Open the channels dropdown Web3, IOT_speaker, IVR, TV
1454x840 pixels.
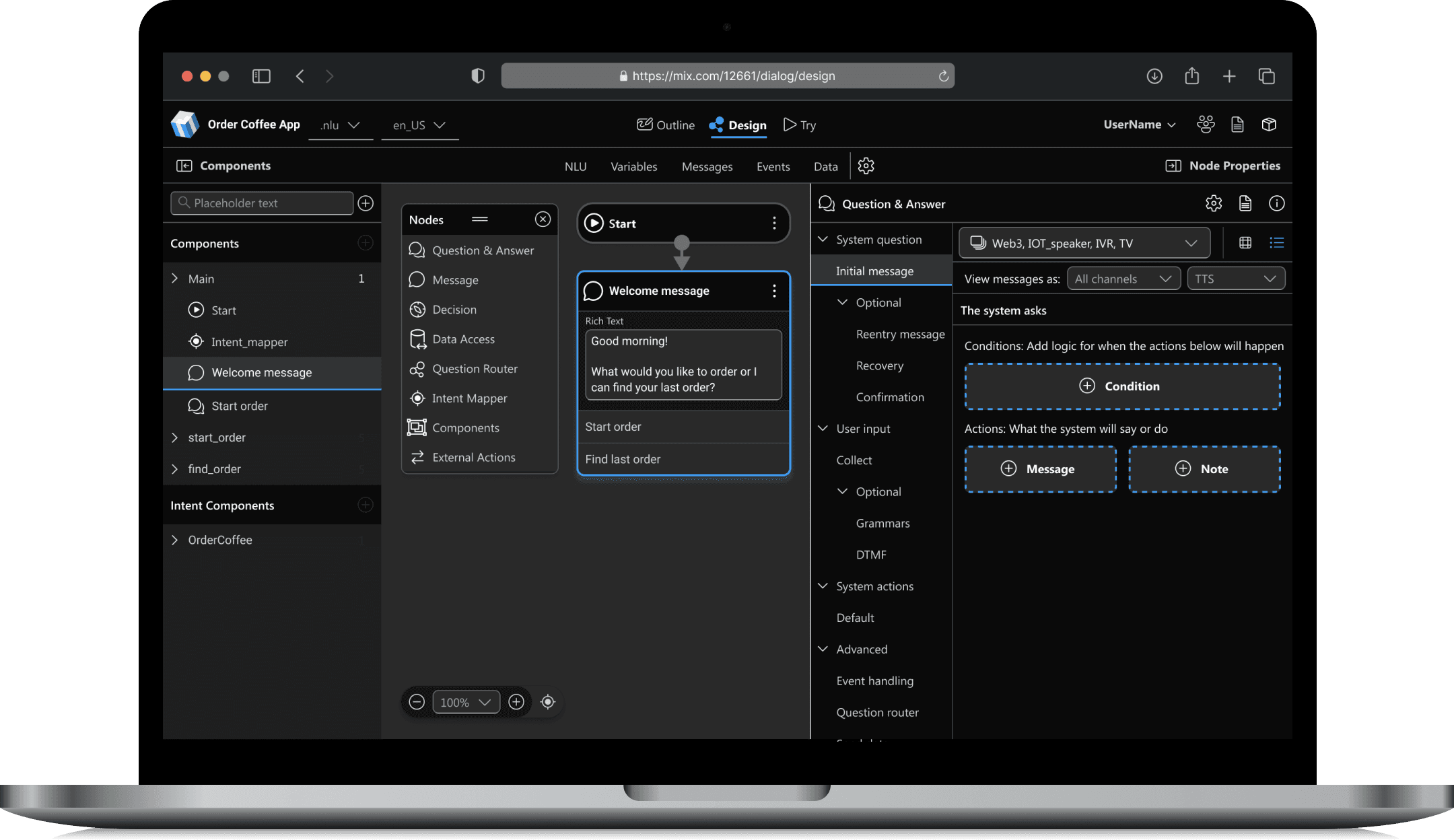point(1084,243)
